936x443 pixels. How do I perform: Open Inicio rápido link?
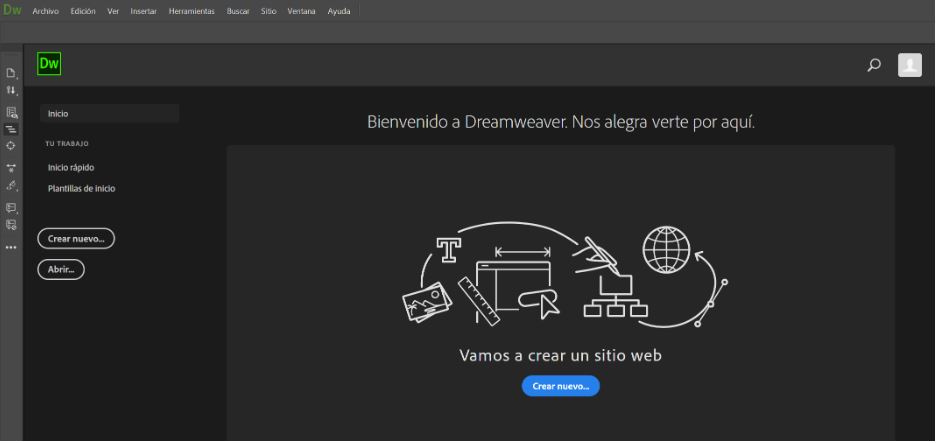coord(71,168)
